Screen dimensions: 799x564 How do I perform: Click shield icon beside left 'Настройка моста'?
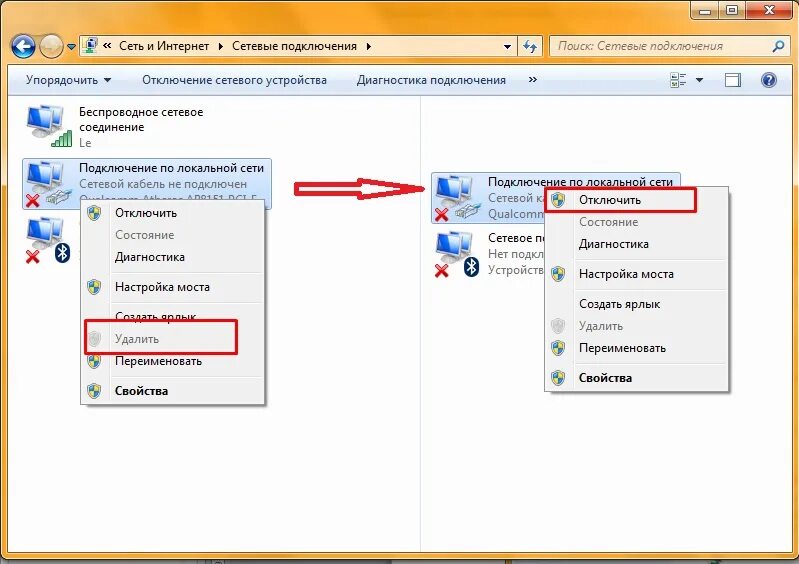click(94, 287)
